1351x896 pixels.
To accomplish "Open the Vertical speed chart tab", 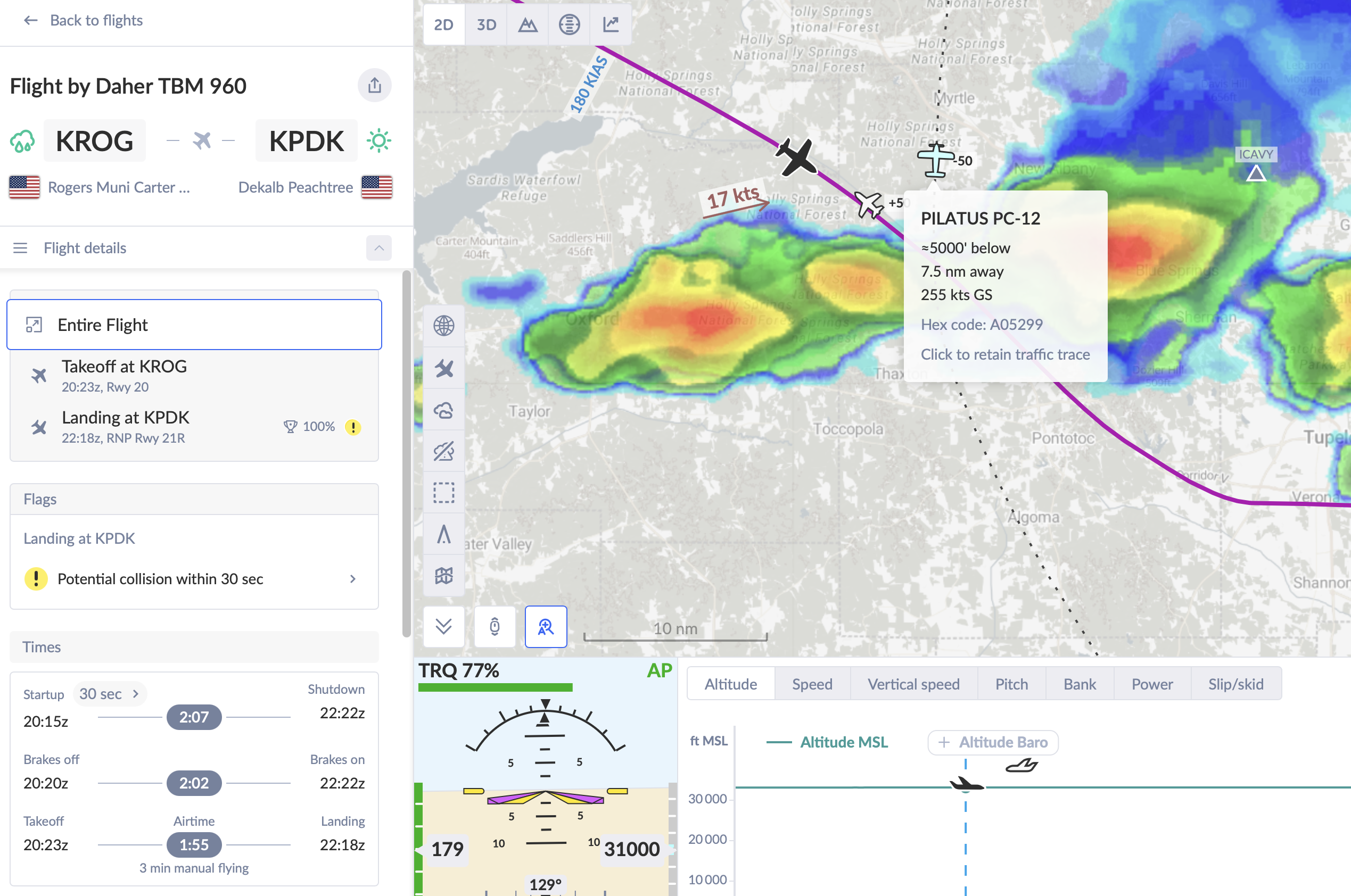I will pyautogui.click(x=913, y=684).
